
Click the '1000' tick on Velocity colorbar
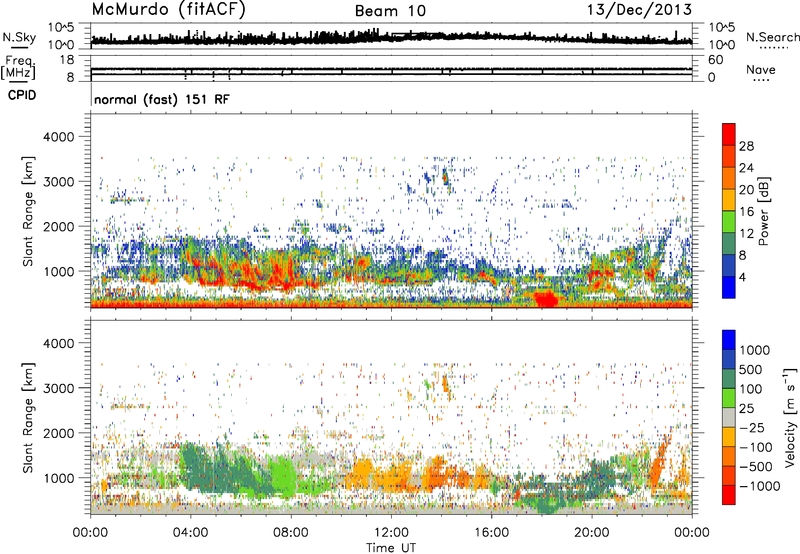click(x=755, y=350)
